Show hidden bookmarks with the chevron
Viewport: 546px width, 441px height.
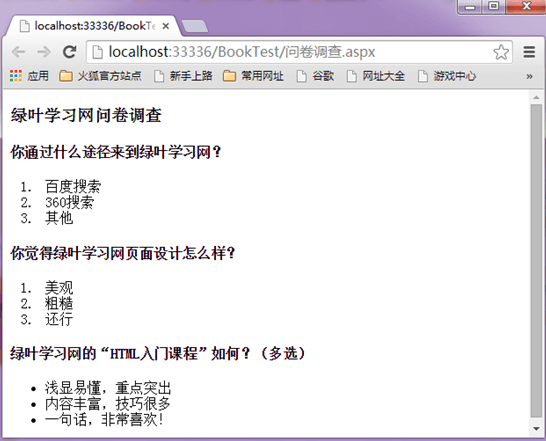point(529,76)
